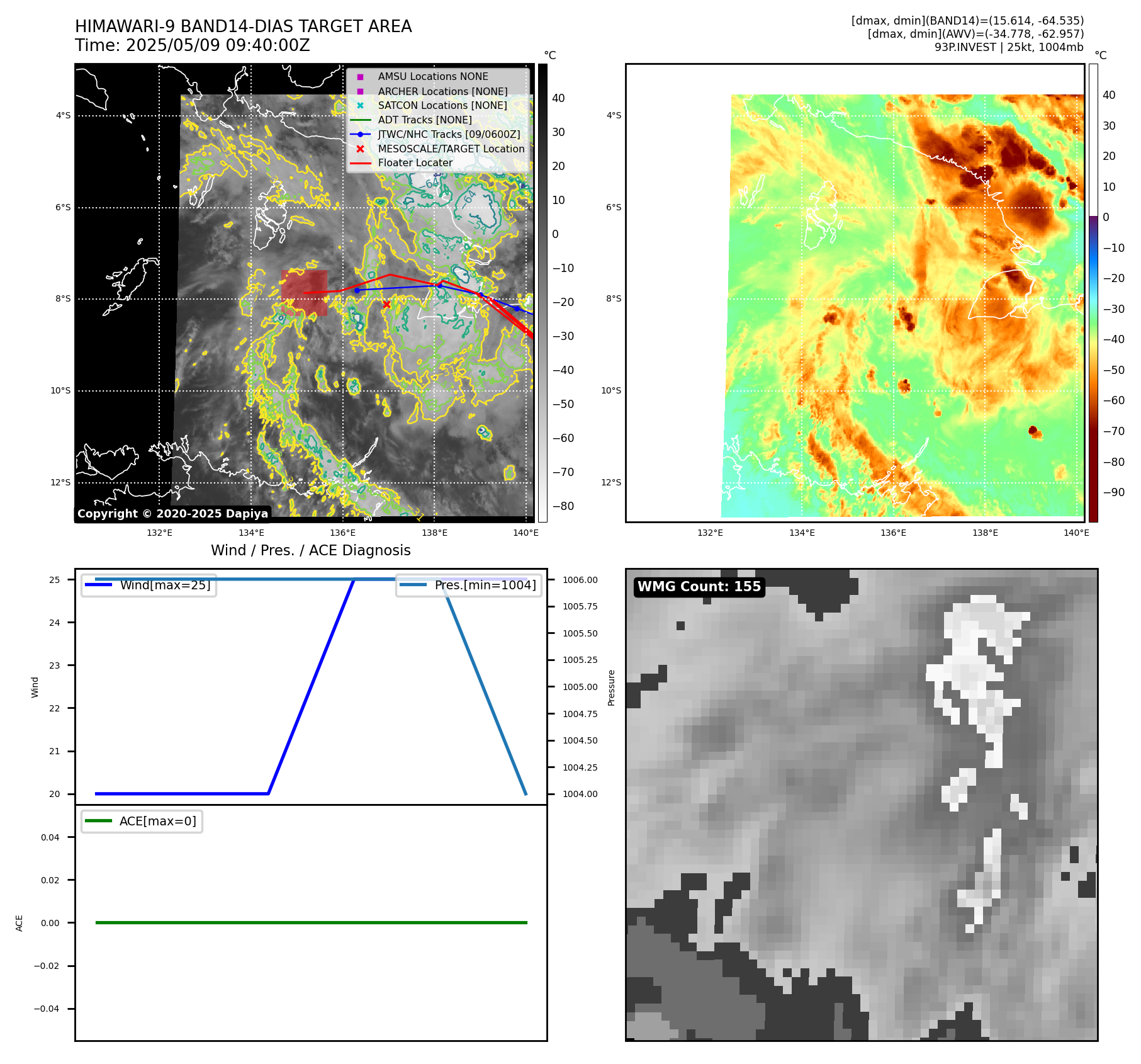This screenshot has width=1141, height=1064.
Task: Click the rainbow colorbar beside the right map
Action: [x=1093, y=293]
